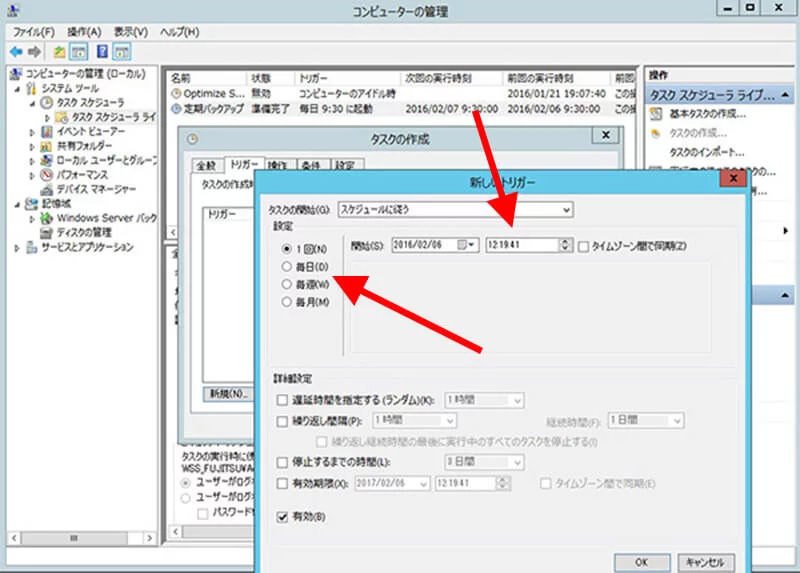This screenshot has height=573, width=800.
Task: Uncheck the 有効(B) checkbox
Action: 283,516
